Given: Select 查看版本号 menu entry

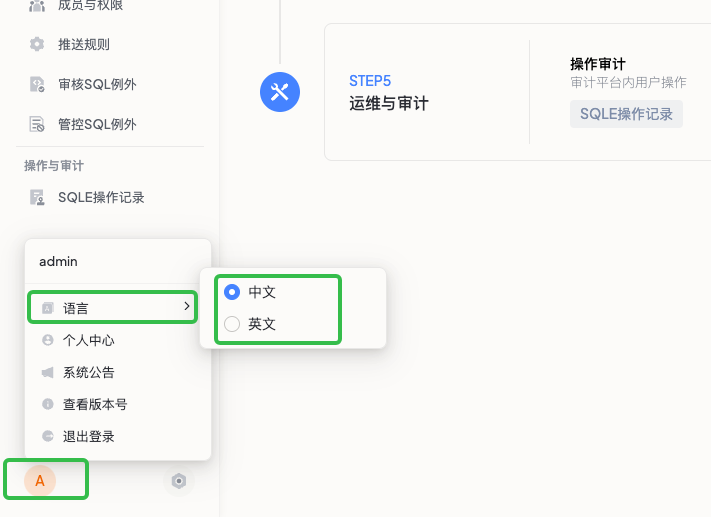Looking at the screenshot, I should point(94,404).
